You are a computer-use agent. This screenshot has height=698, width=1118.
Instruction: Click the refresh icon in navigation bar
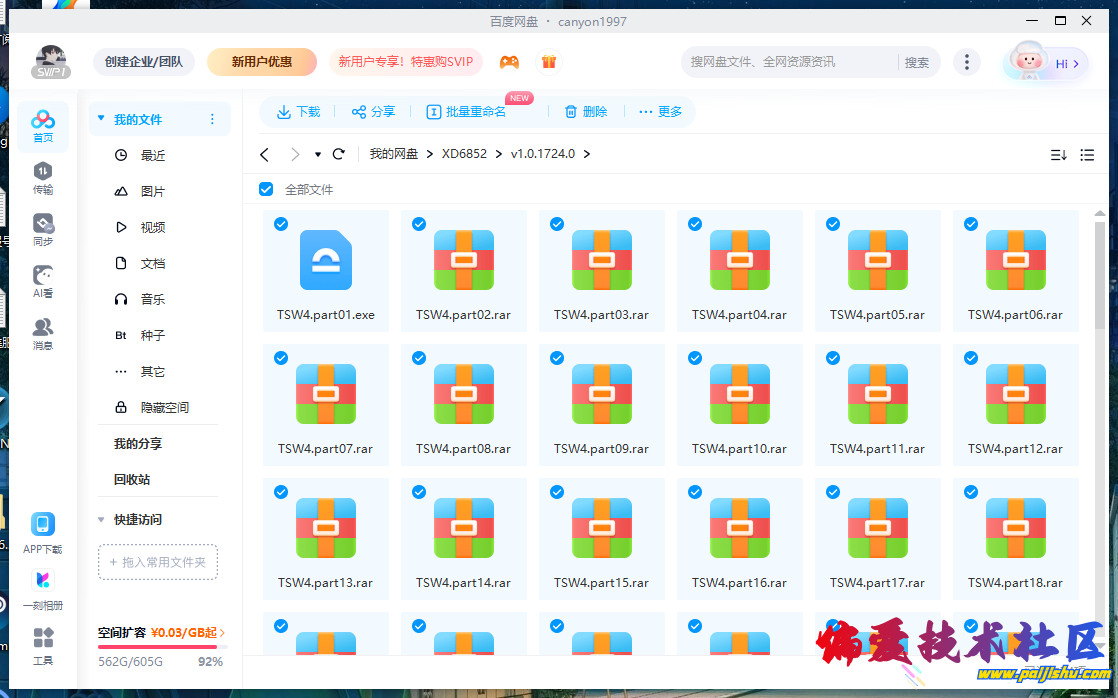pyautogui.click(x=339, y=154)
